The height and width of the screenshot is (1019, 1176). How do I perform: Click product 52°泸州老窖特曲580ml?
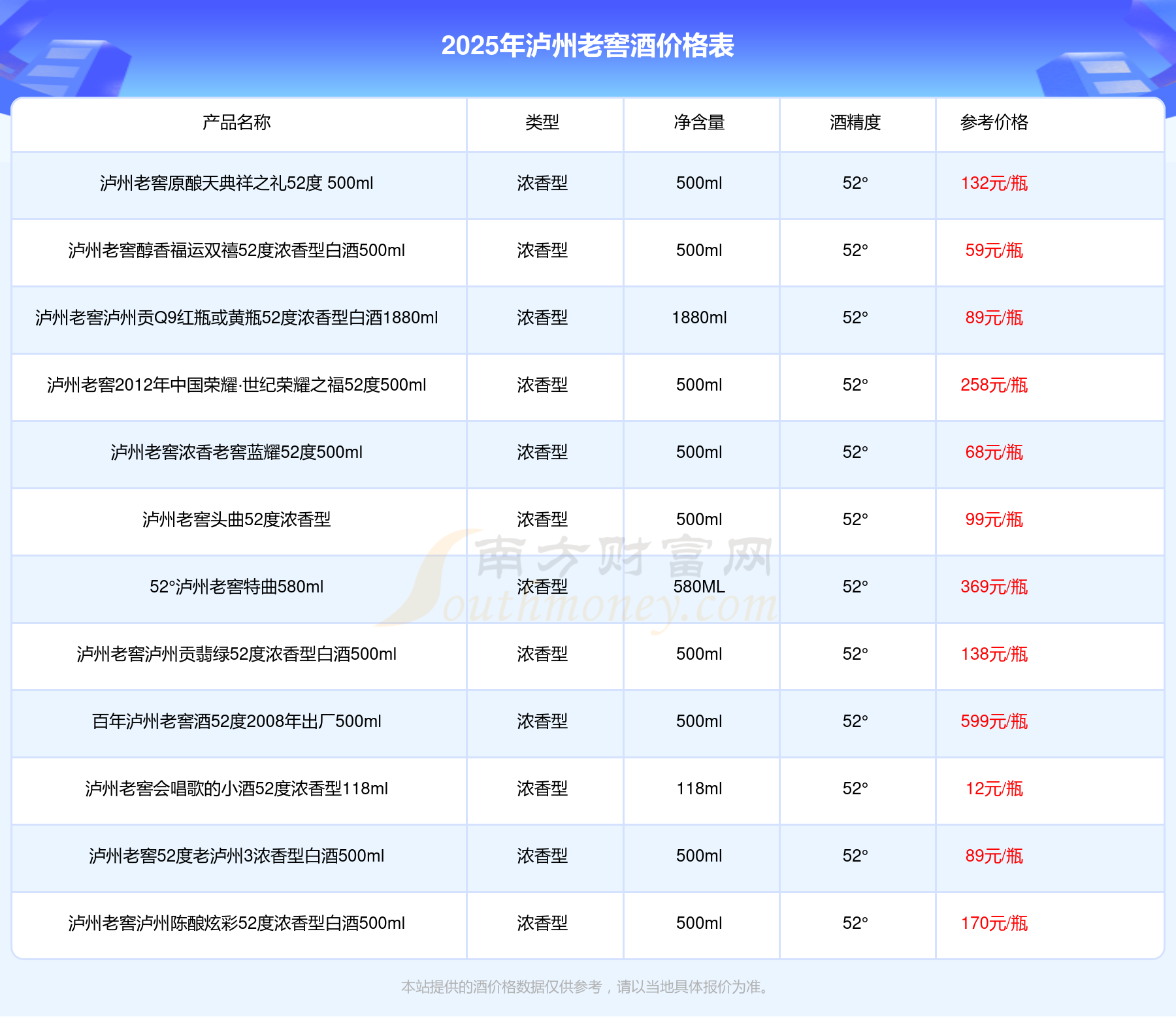coord(237,587)
